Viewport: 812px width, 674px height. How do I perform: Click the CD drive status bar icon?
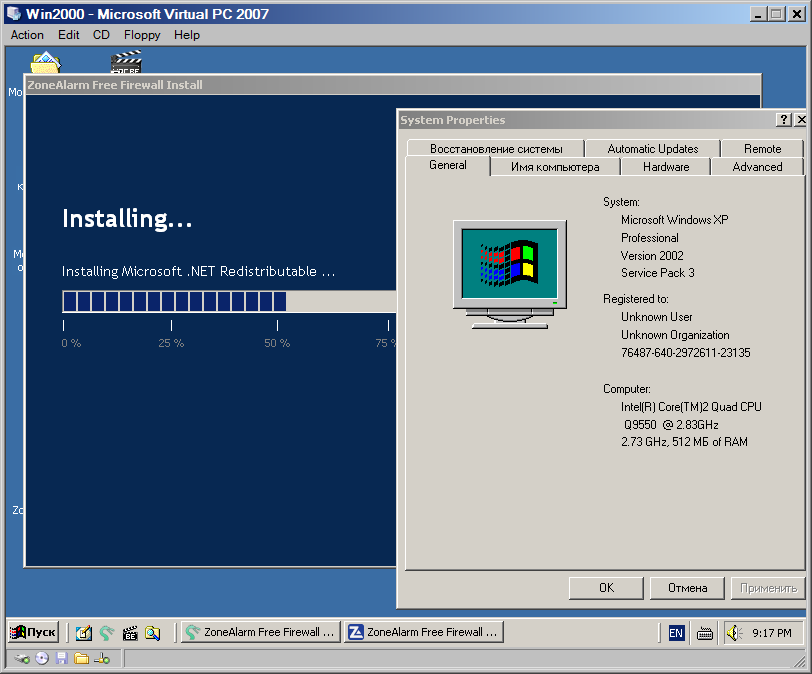click(x=42, y=658)
